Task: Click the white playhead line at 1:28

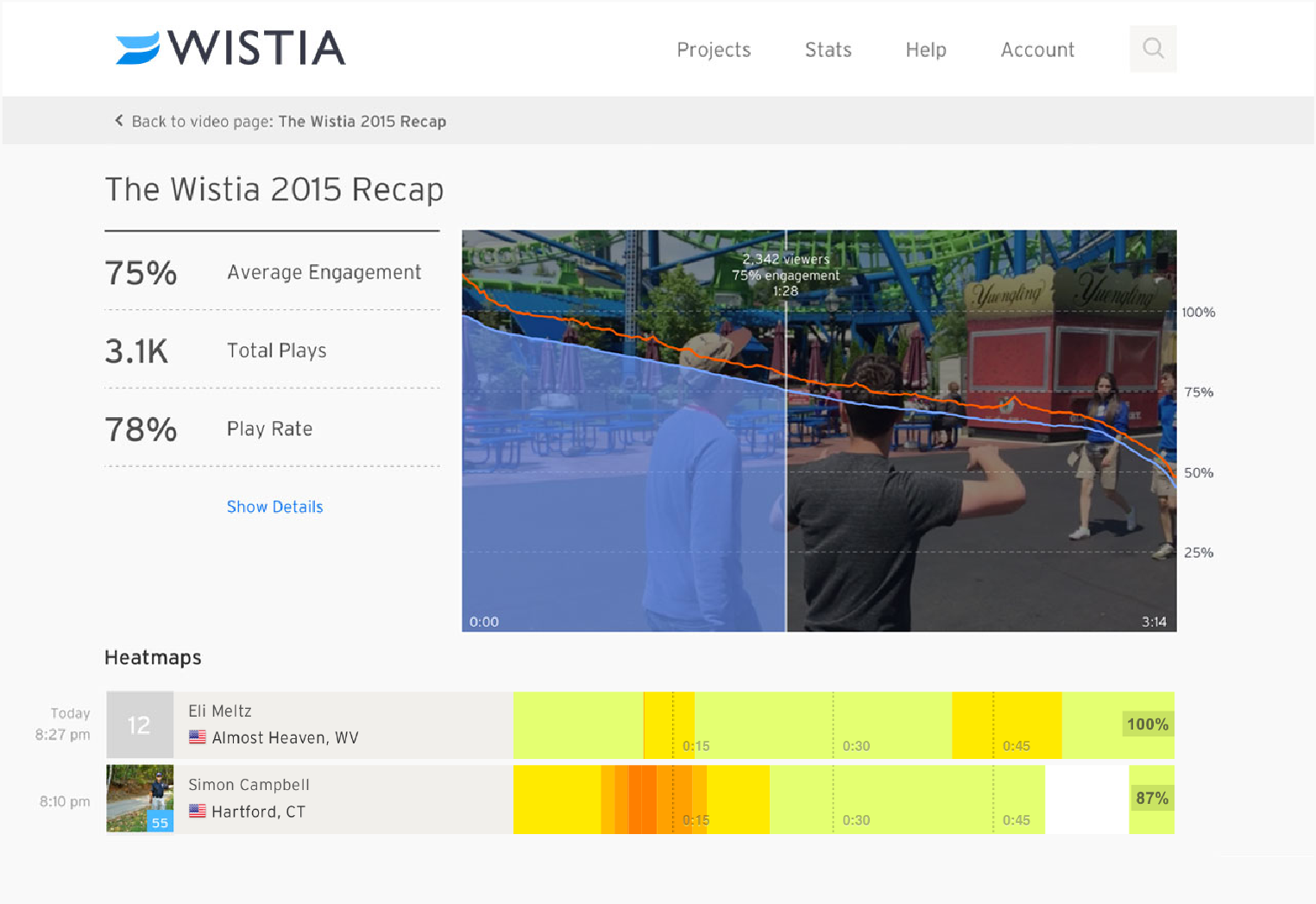Action: coord(785,466)
